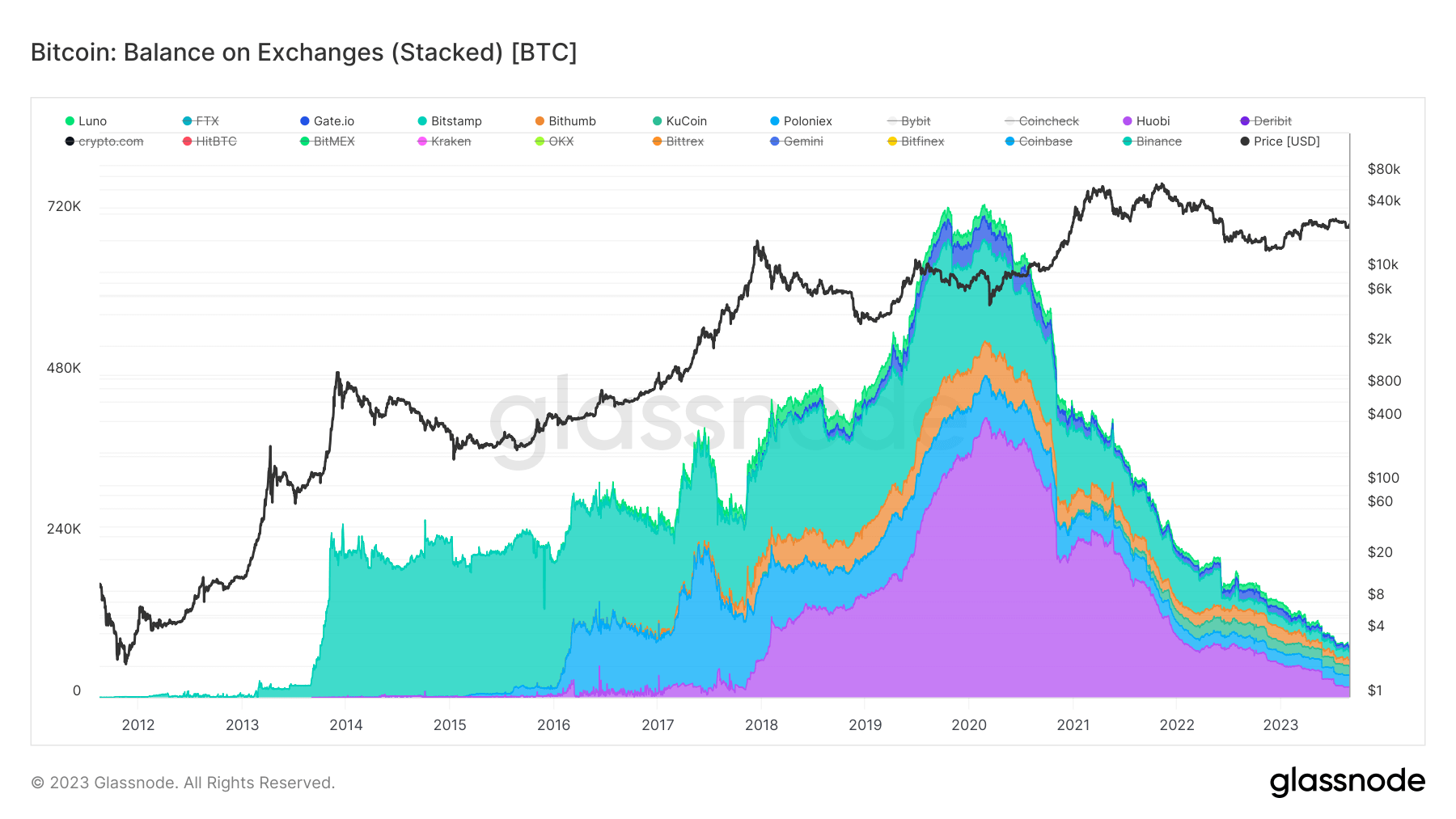The width and height of the screenshot is (1456, 819).
Task: Click the $400 price axis label
Action: coord(1384,414)
